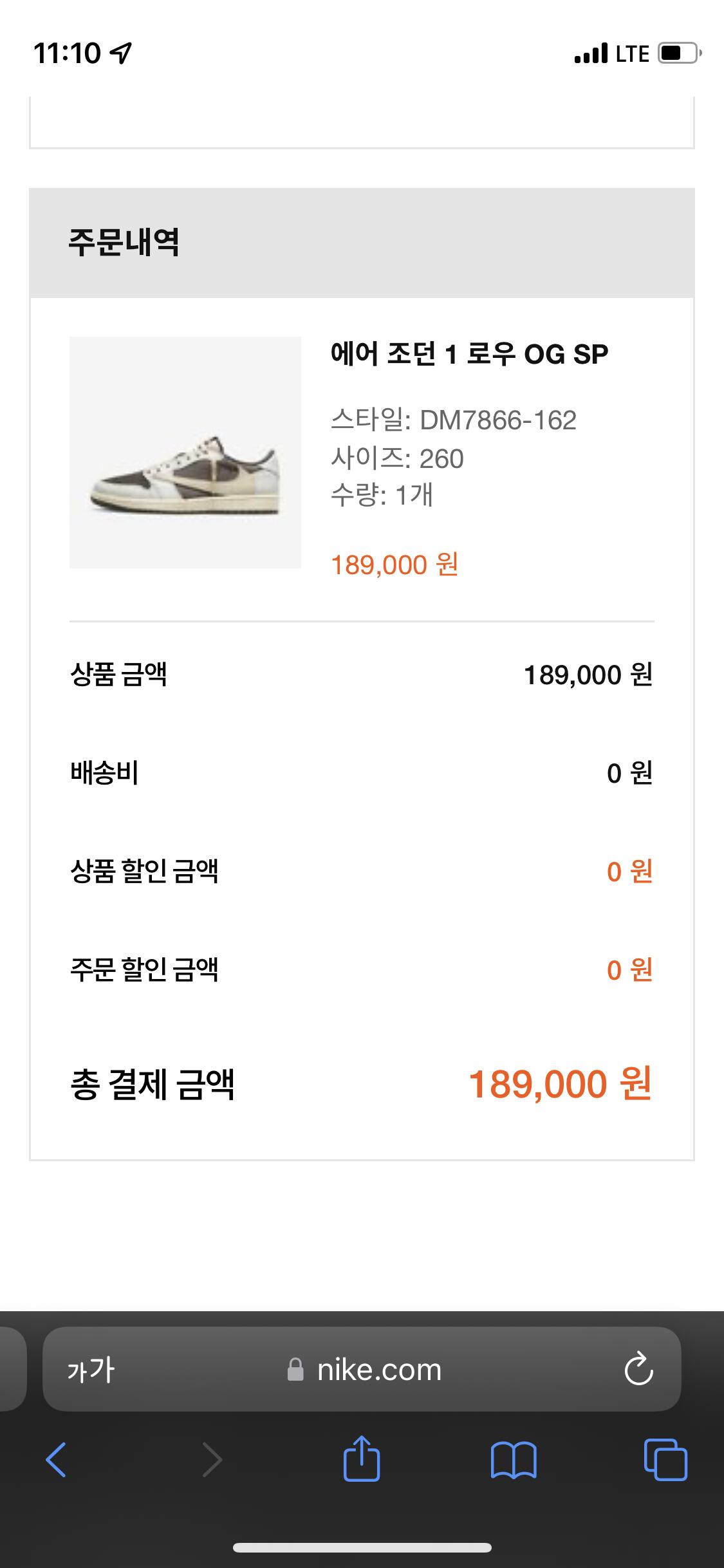The image size is (724, 1568).
Task: Open the 가가 text size menu
Action: [91, 1370]
